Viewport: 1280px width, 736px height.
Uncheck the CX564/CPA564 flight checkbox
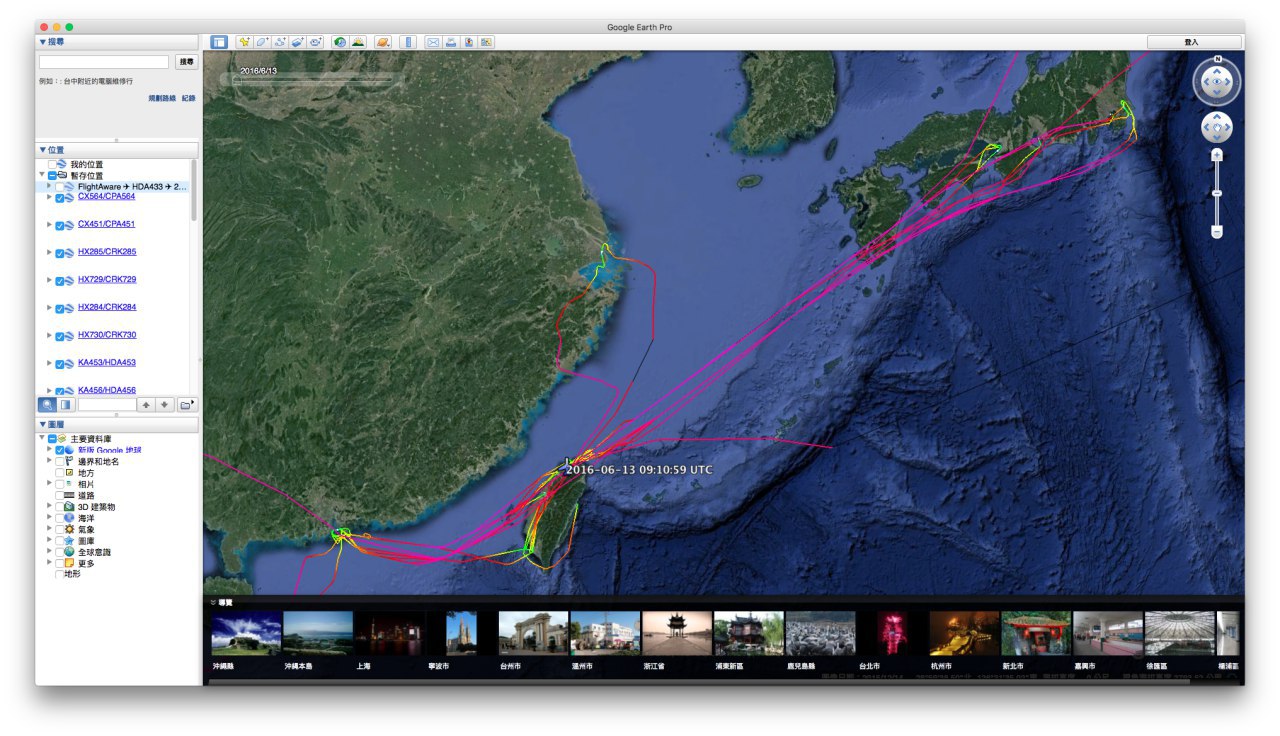[60, 198]
